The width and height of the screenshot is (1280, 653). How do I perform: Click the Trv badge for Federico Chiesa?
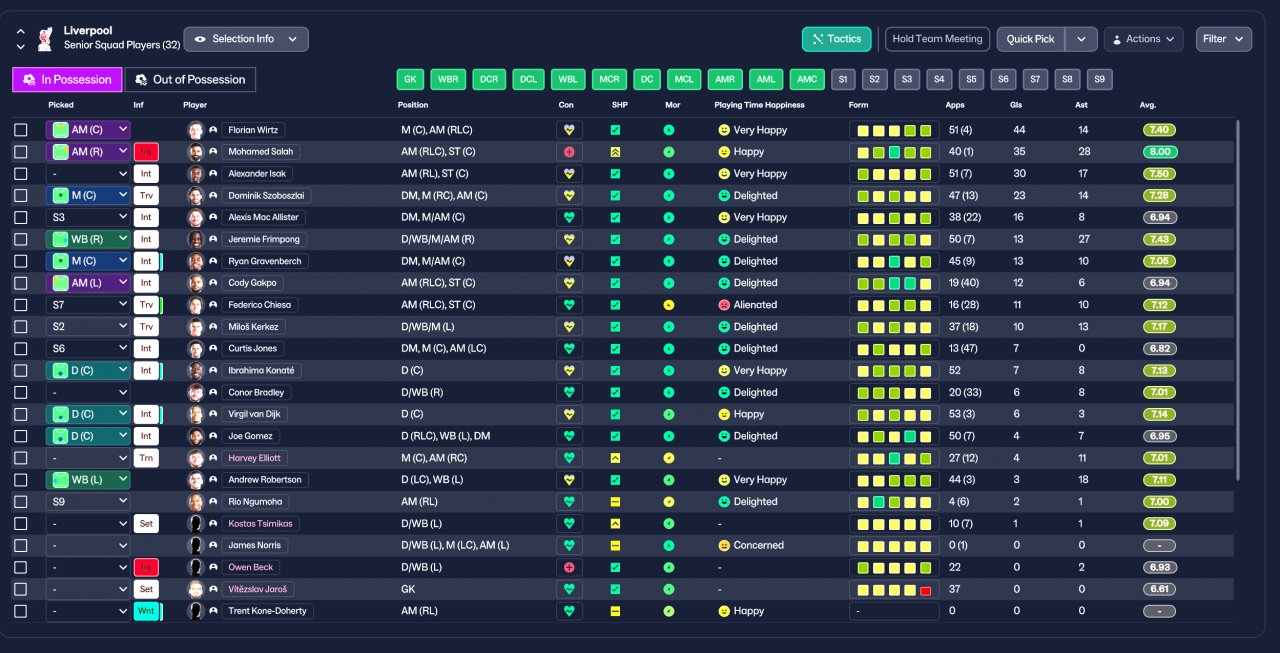click(146, 305)
